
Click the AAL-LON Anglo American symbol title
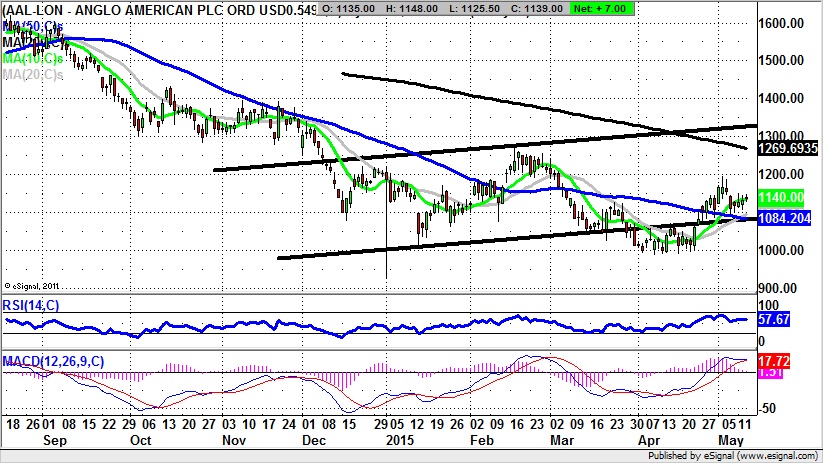[140, 10]
